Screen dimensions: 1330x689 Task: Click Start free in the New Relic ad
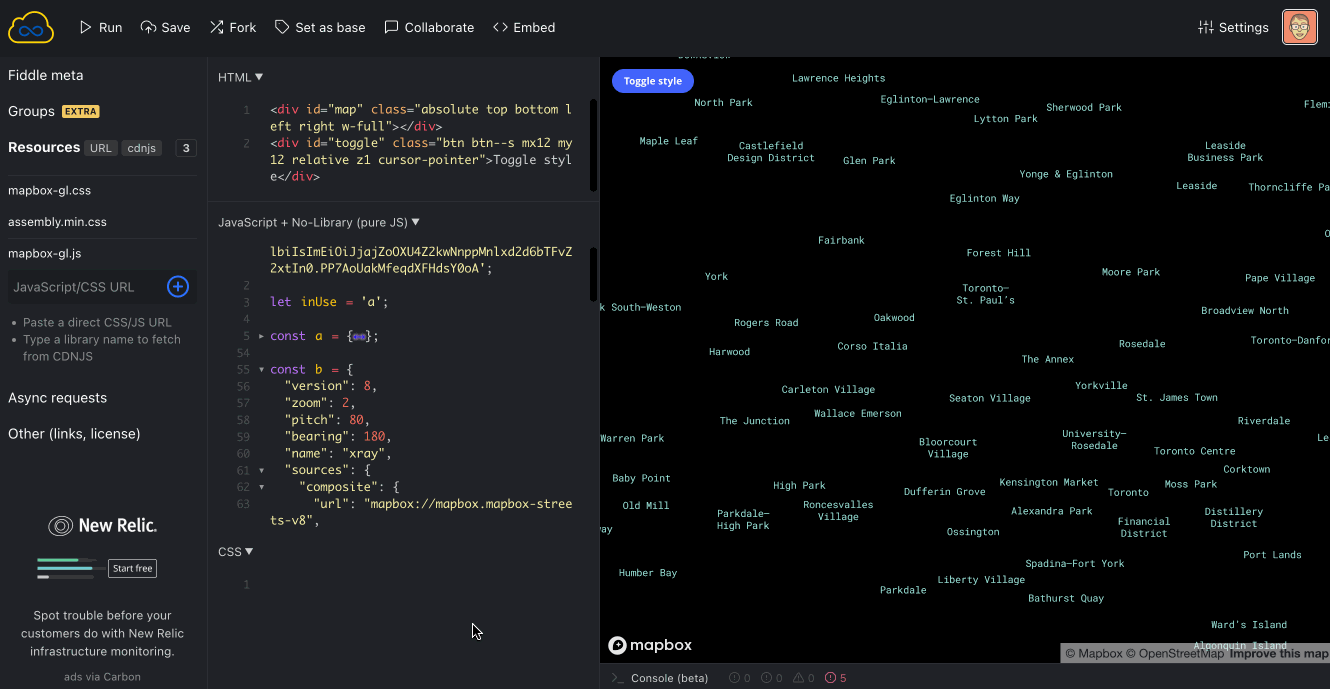pyautogui.click(x=131, y=568)
